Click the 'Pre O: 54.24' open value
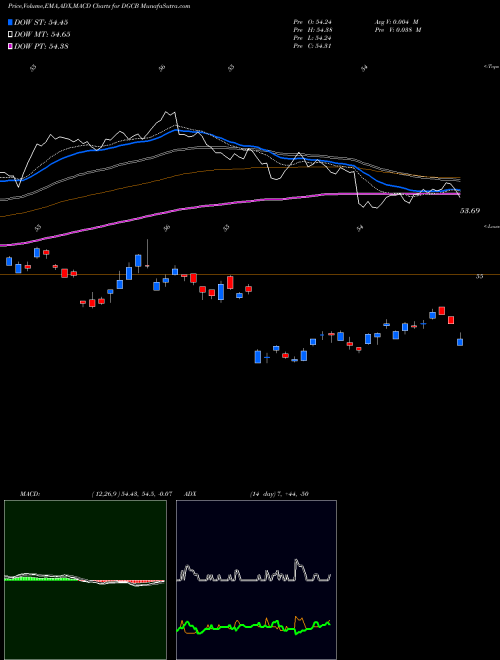500x660 pixels. click(313, 22)
